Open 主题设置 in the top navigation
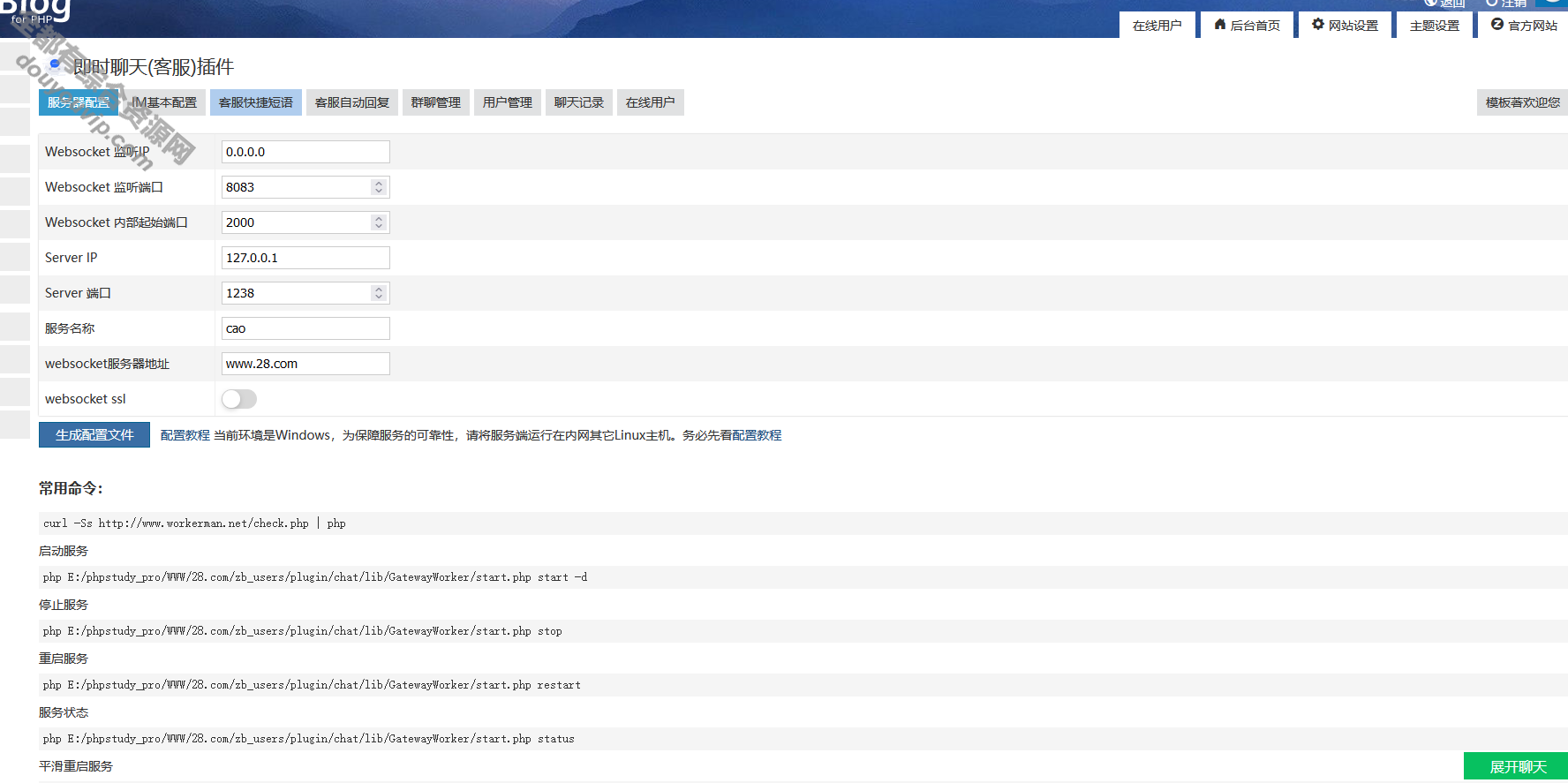 pos(1435,26)
